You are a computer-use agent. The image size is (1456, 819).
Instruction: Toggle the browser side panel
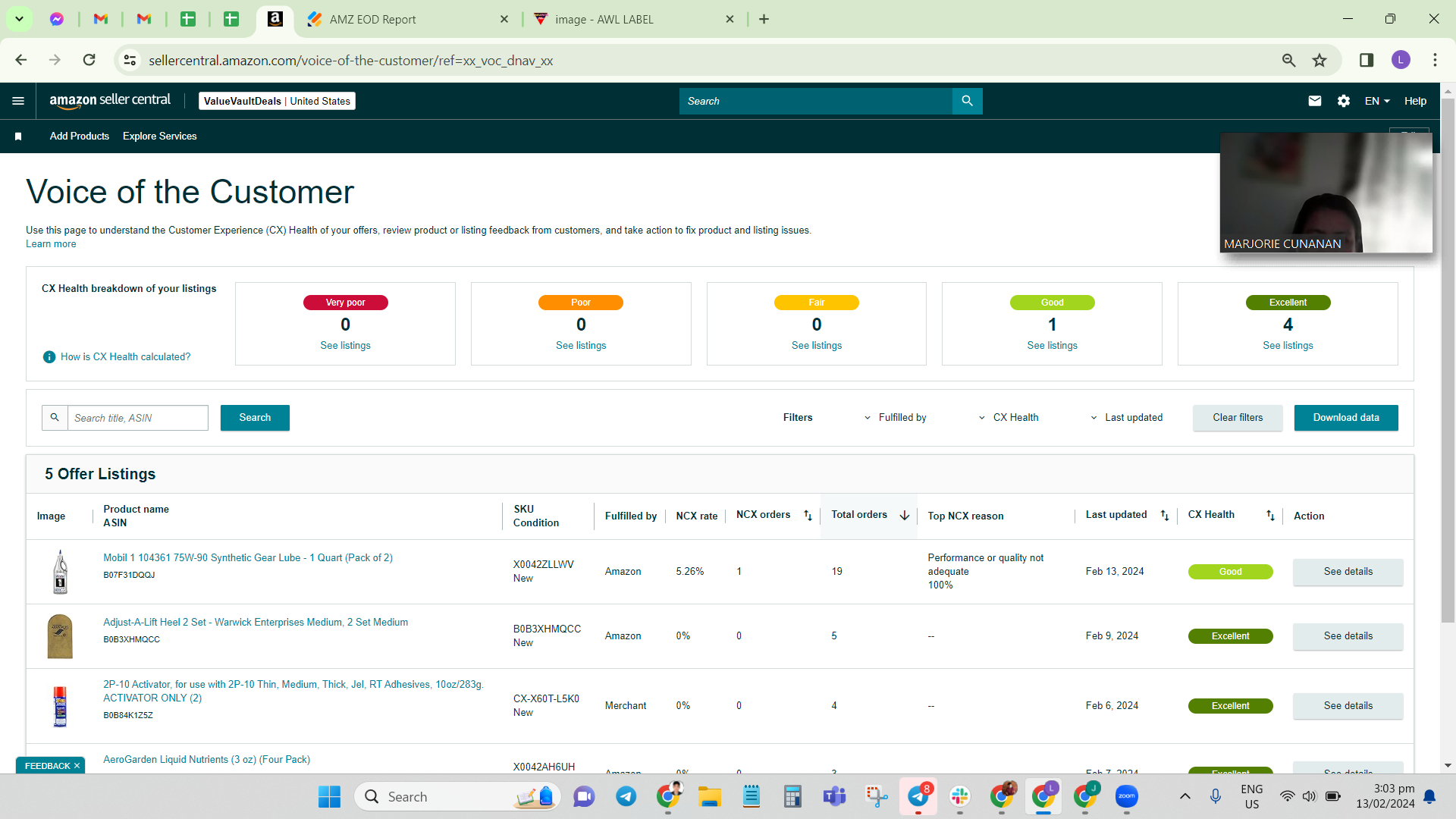click(x=1367, y=60)
